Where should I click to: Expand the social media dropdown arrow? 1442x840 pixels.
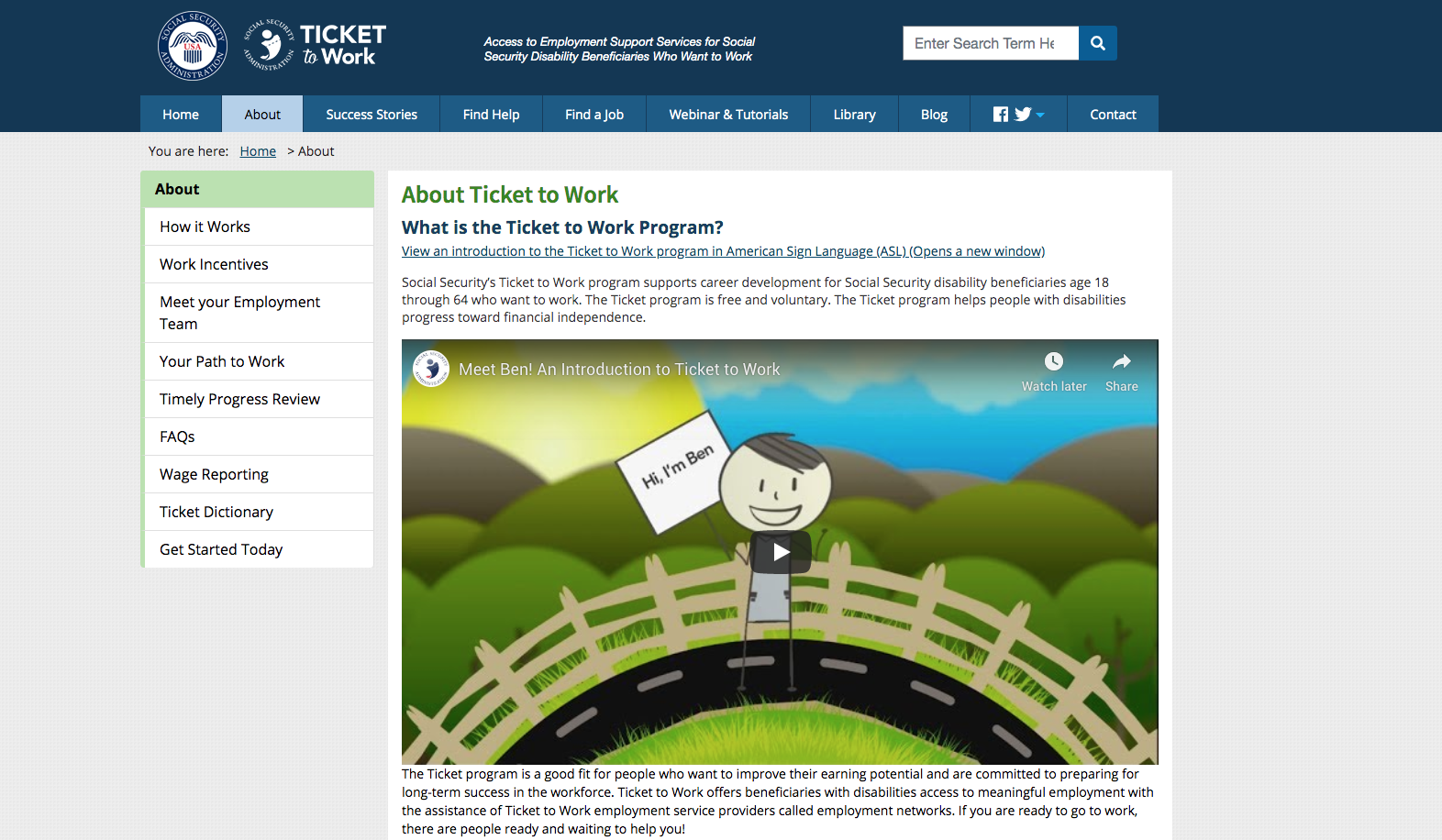point(1040,116)
